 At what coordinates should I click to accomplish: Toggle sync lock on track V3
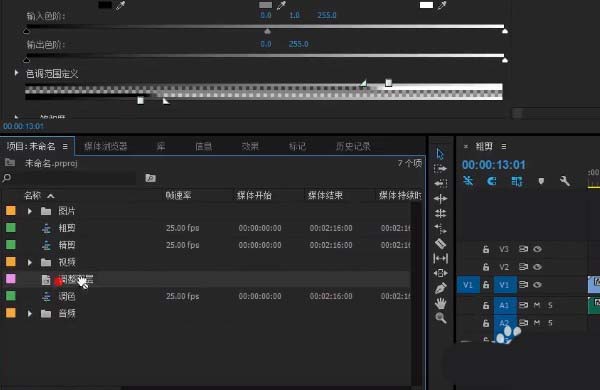pyautogui.click(x=523, y=249)
